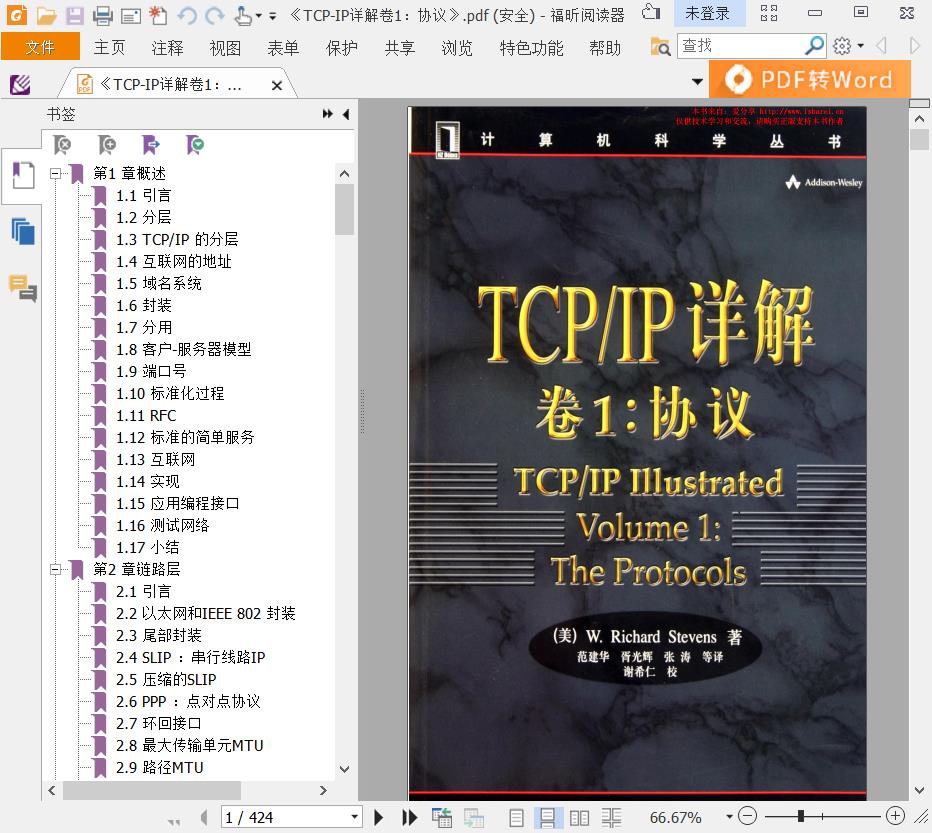932x833 pixels.
Task: Click the PDF转Word banner button
Action: (x=810, y=79)
